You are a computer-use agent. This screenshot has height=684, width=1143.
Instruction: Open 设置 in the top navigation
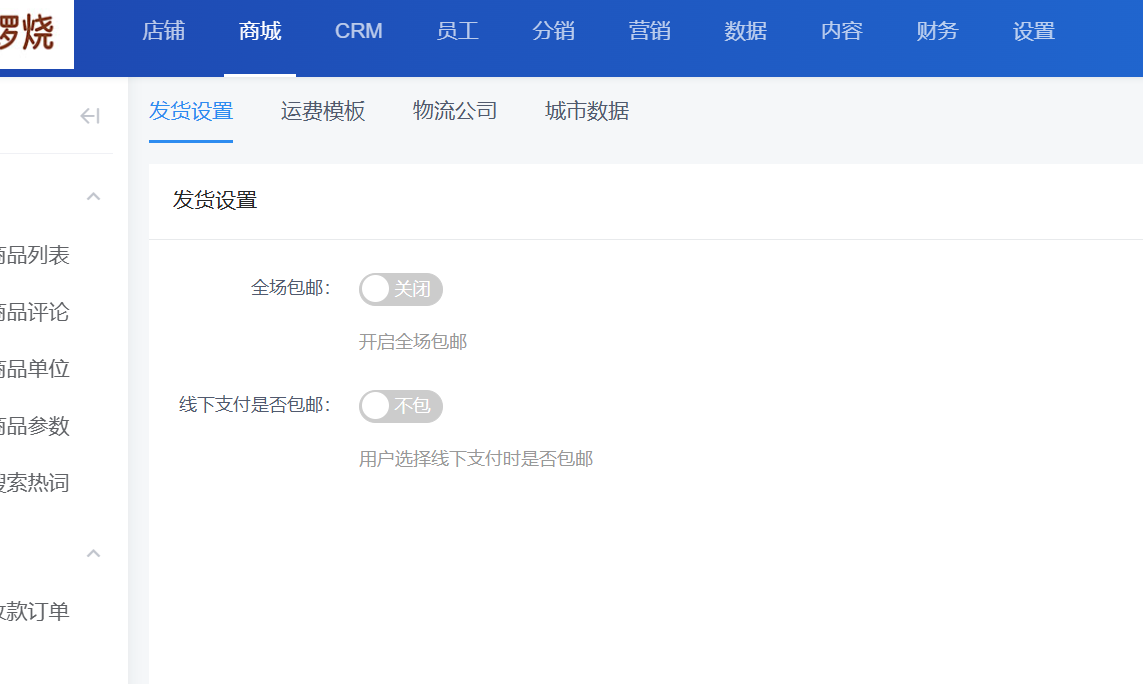(1034, 31)
